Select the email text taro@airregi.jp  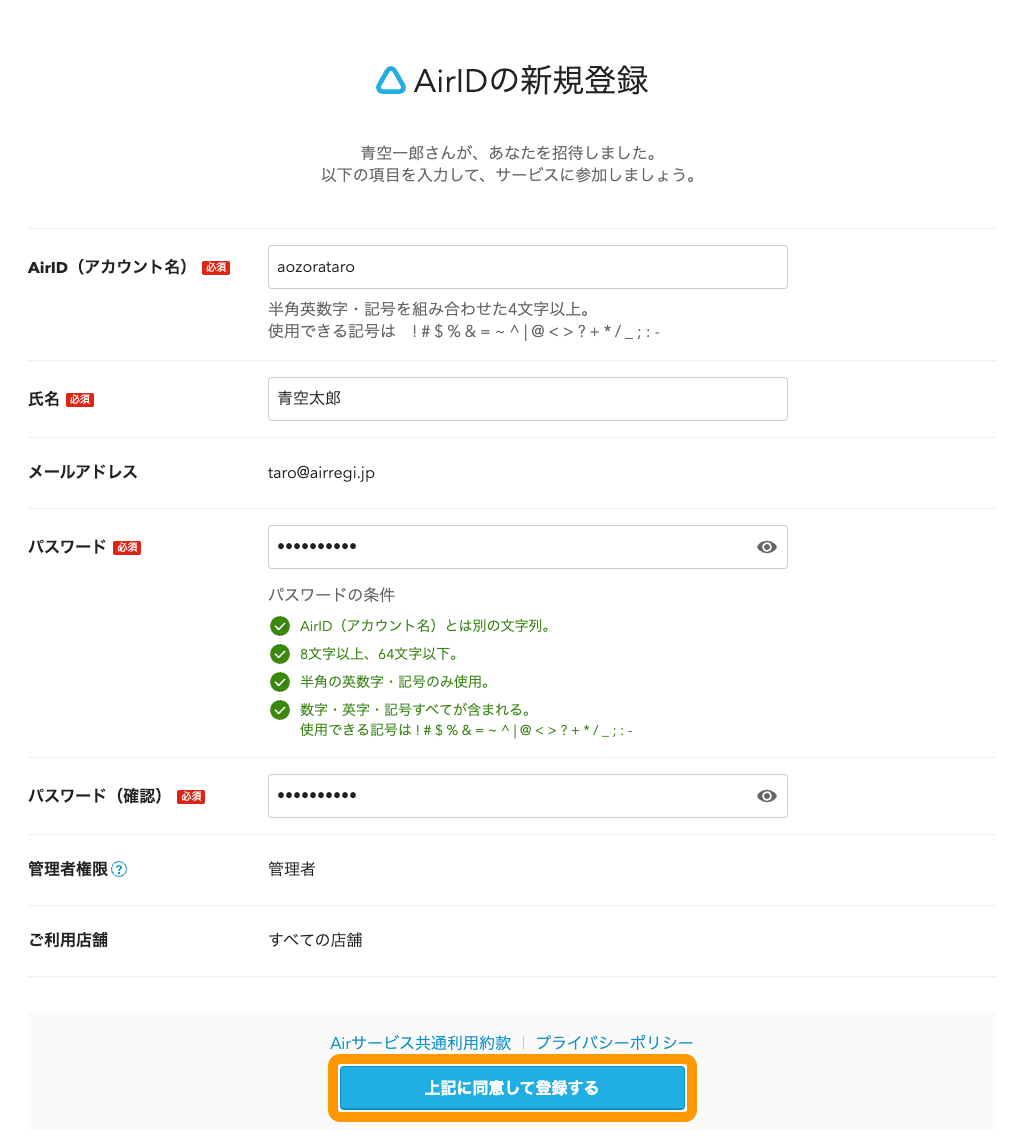pos(321,473)
